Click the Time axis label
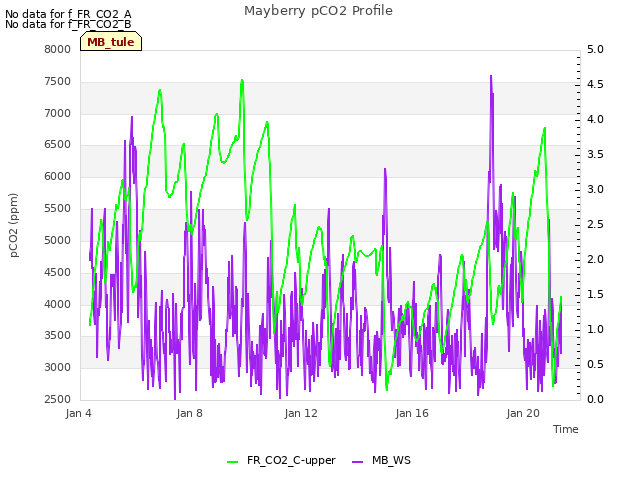 click(566, 429)
